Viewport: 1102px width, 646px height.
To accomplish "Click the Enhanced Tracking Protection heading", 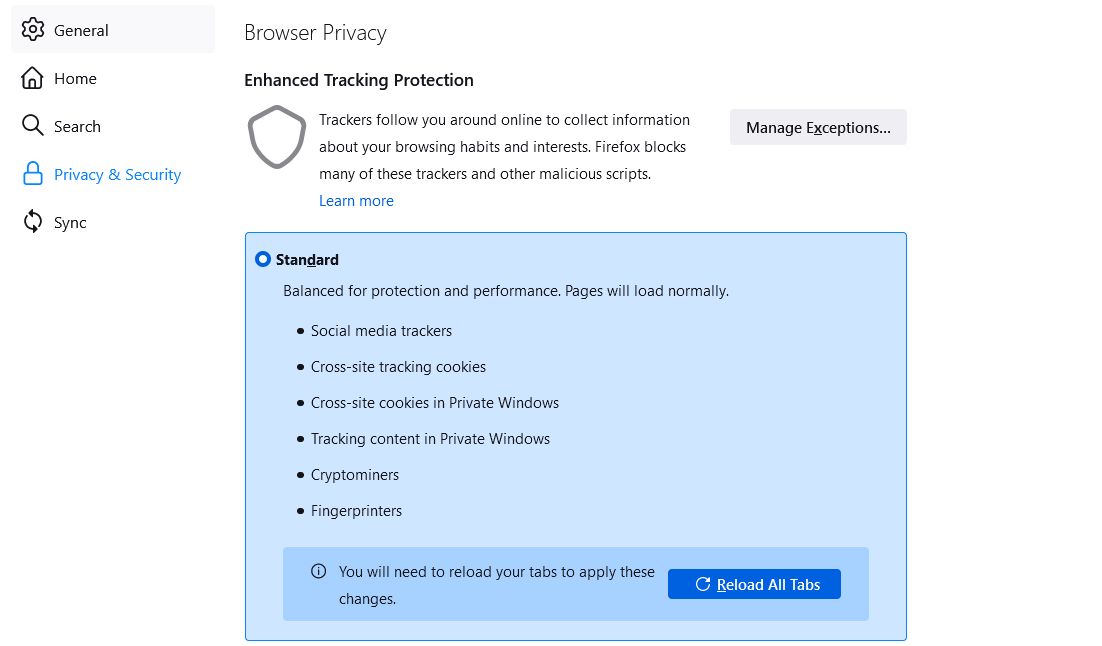I will click(358, 80).
